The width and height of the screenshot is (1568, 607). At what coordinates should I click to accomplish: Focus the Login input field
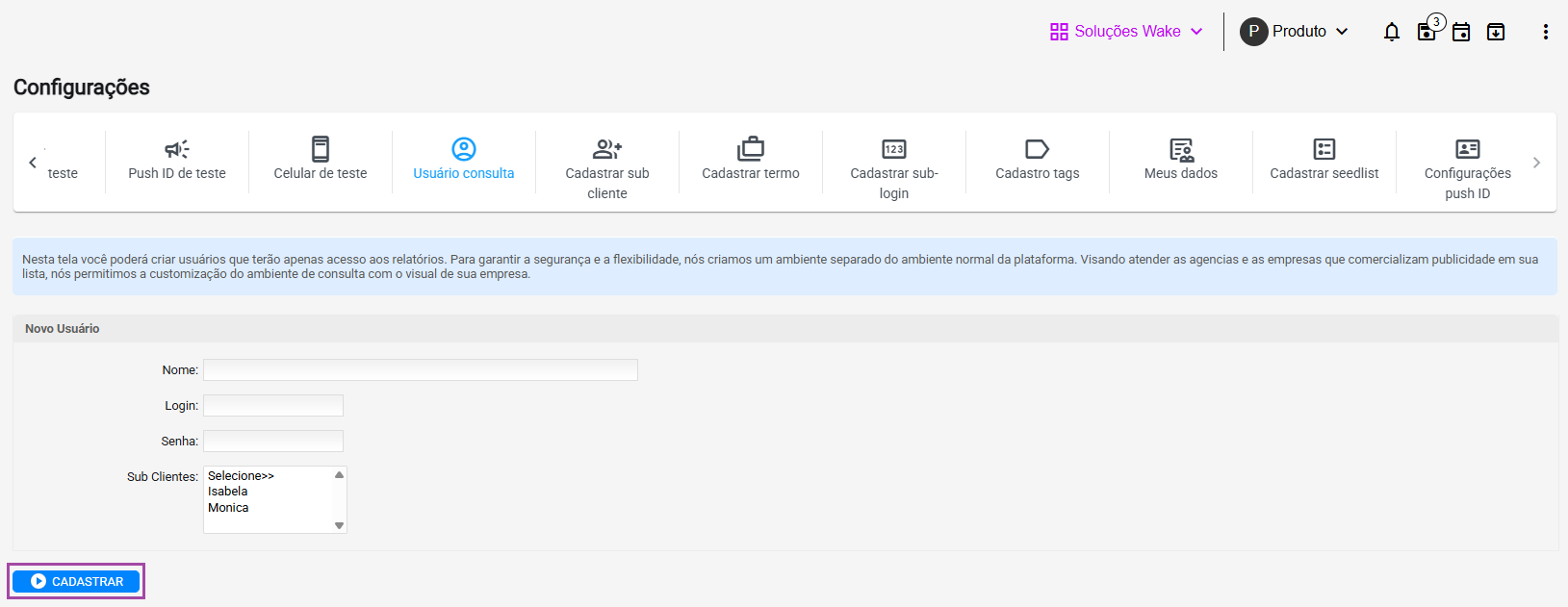273,405
